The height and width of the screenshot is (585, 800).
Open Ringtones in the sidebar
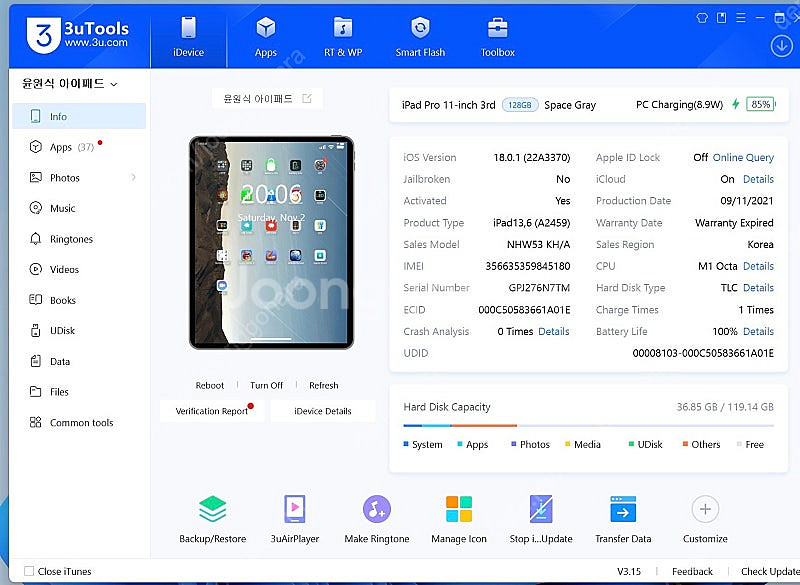click(79, 239)
